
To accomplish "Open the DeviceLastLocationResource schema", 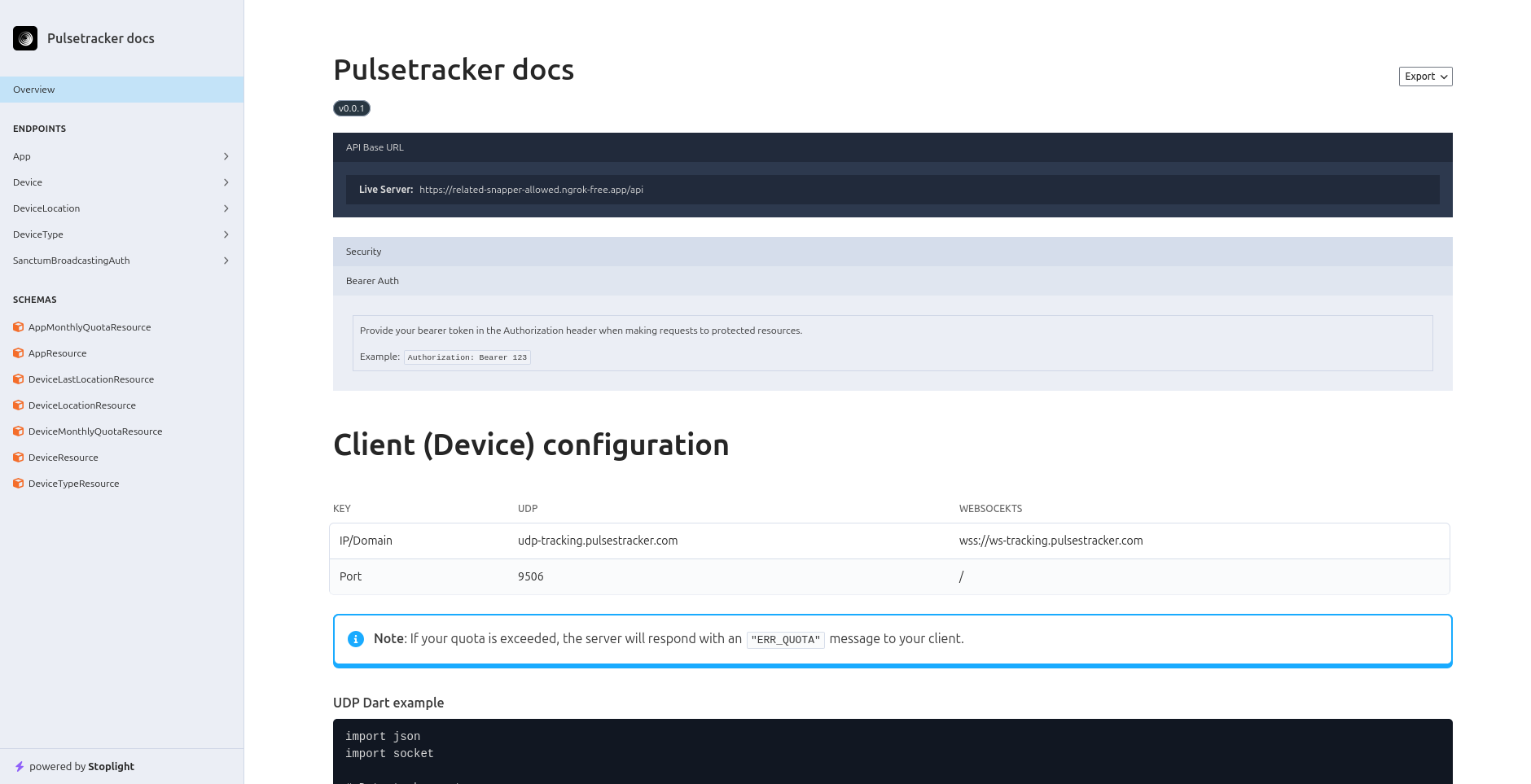I will (x=121, y=379).
